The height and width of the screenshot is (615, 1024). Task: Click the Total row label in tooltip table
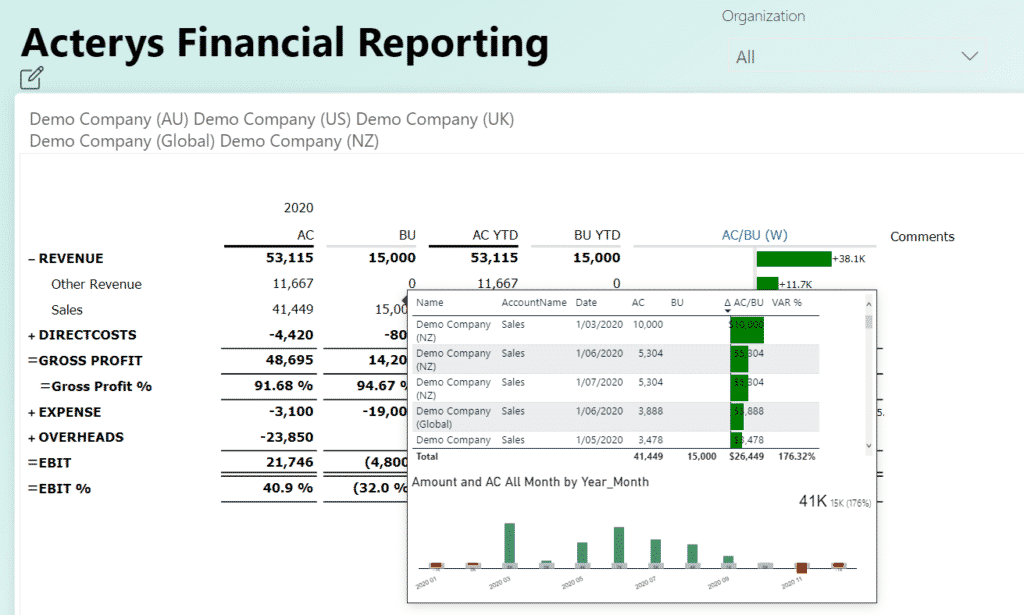coord(427,456)
